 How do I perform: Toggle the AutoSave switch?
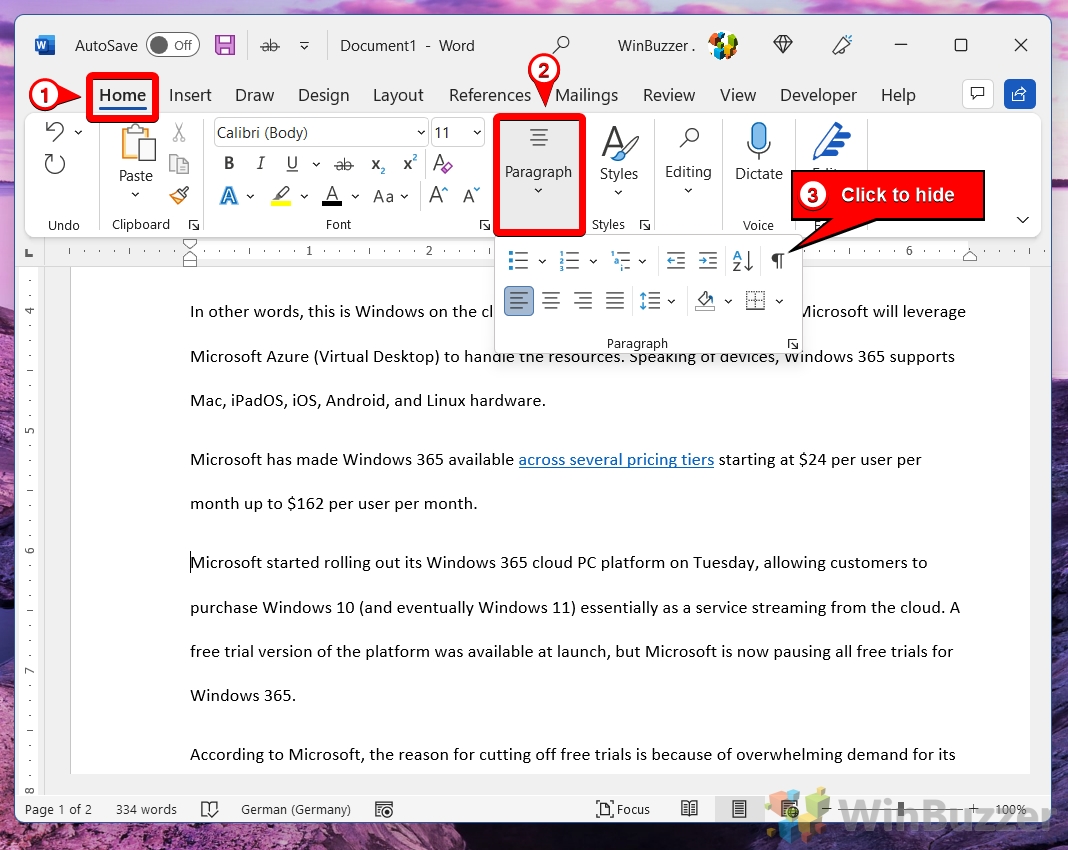point(173,46)
